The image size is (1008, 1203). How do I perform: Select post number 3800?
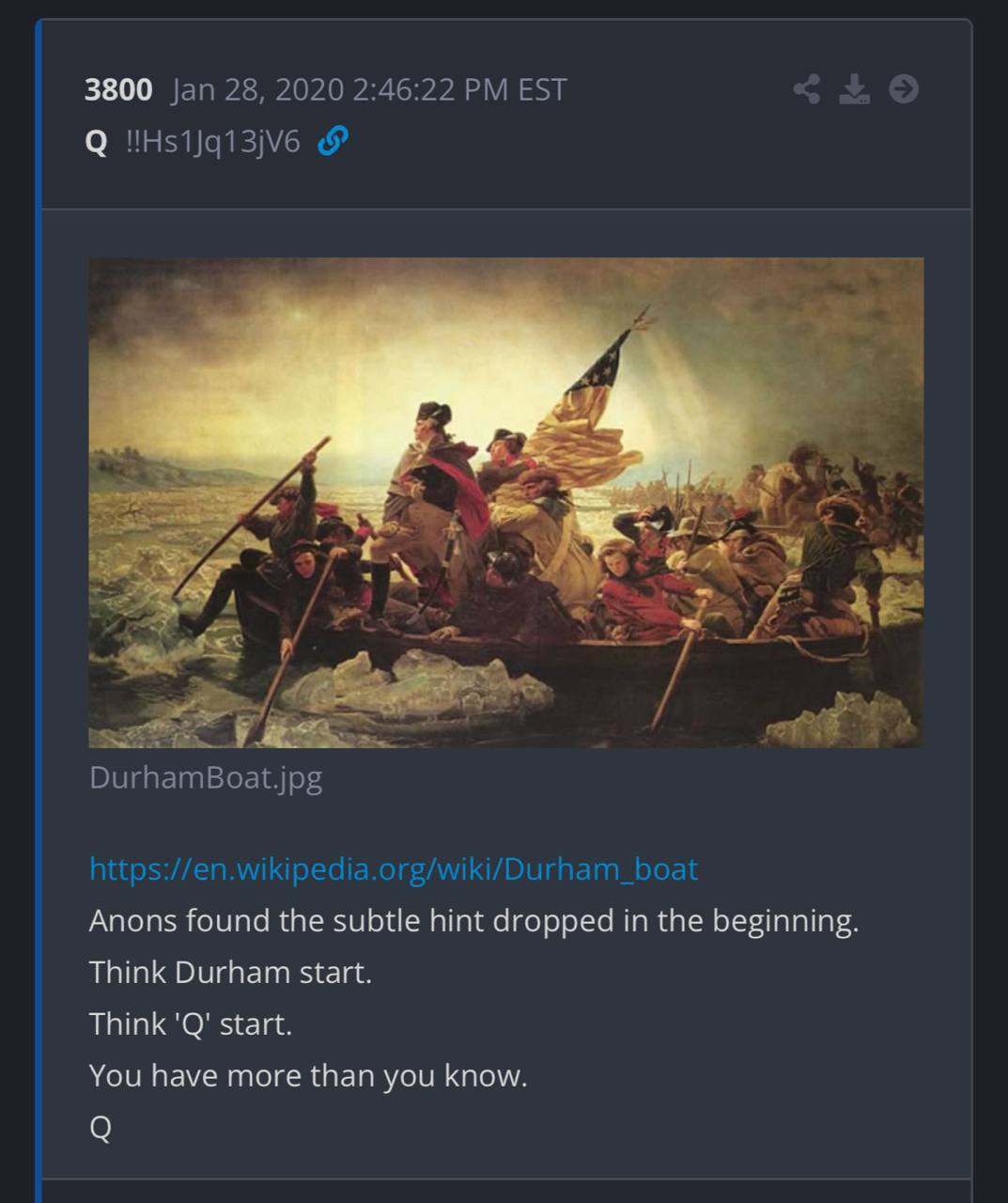tap(118, 90)
